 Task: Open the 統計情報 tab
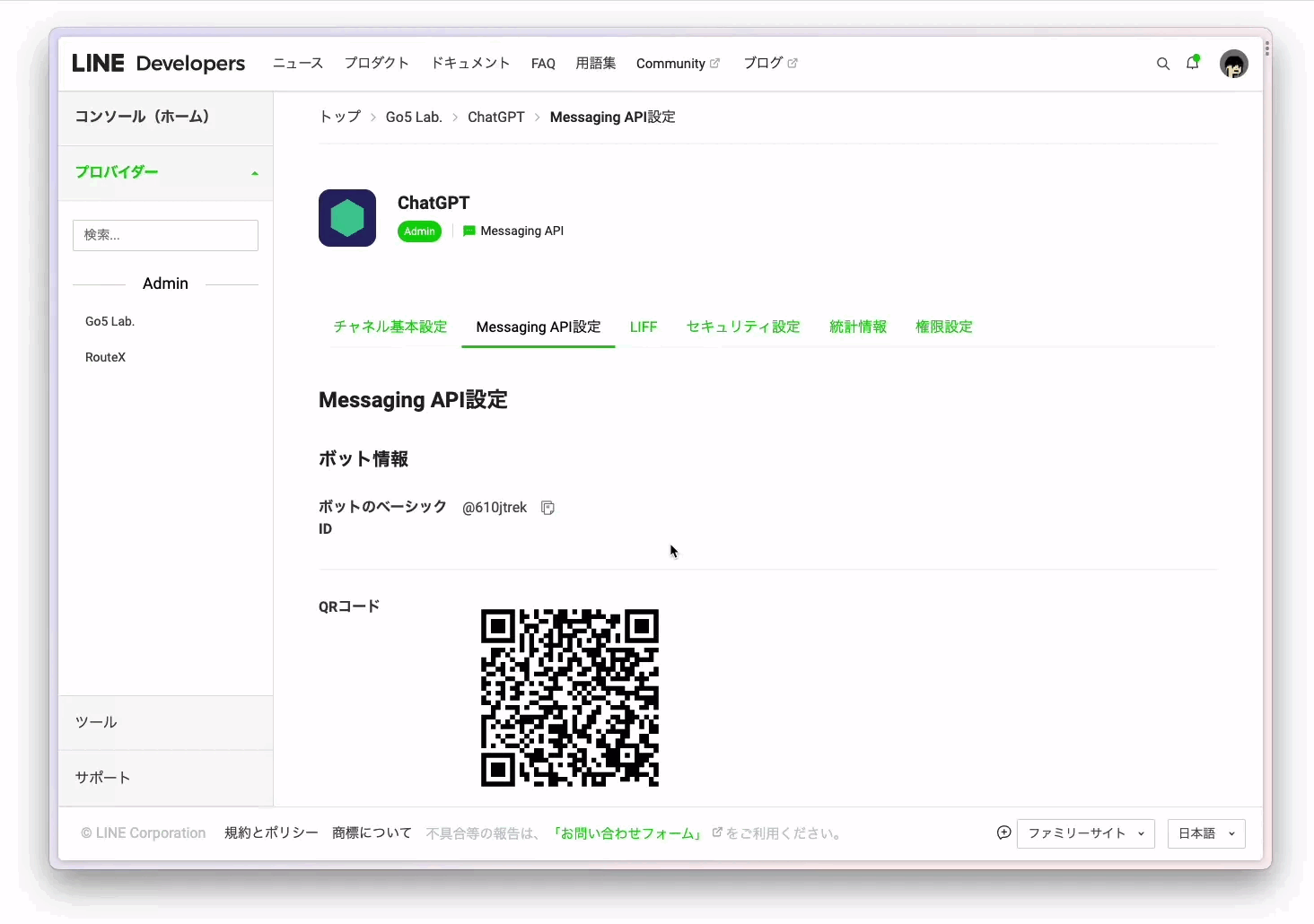click(858, 327)
